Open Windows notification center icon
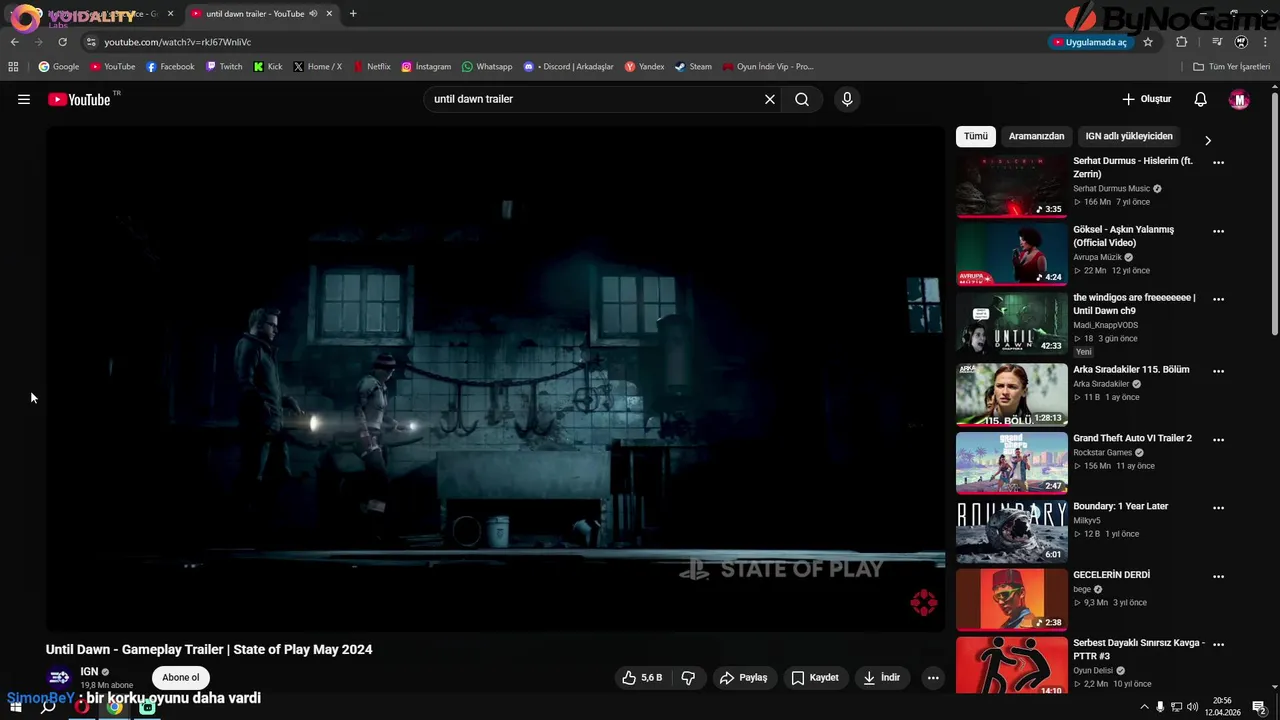Viewport: 1280px width, 720px height. tap(1260, 707)
